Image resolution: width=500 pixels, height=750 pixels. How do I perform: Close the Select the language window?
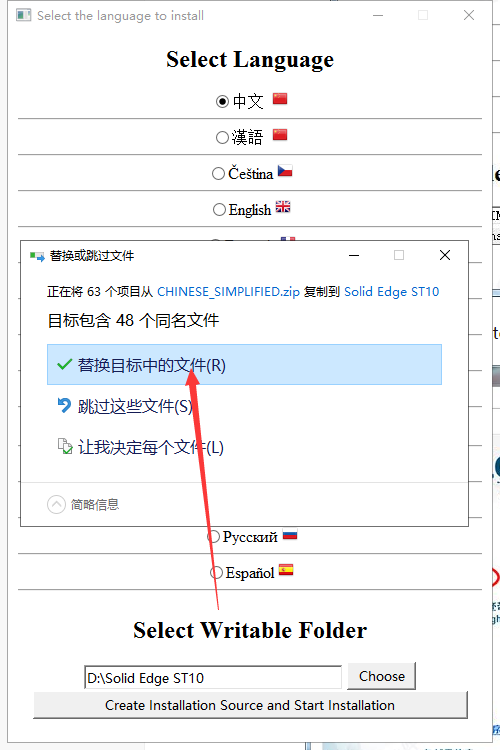coord(469,15)
